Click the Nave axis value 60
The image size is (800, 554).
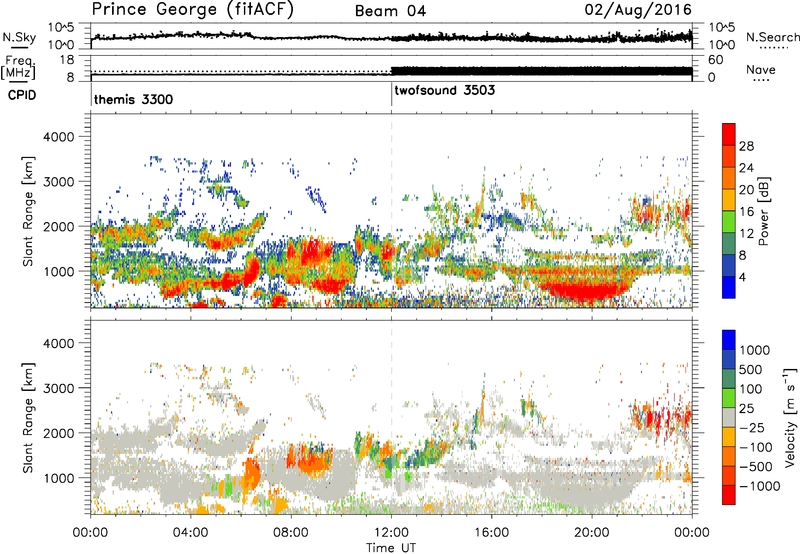(716, 60)
